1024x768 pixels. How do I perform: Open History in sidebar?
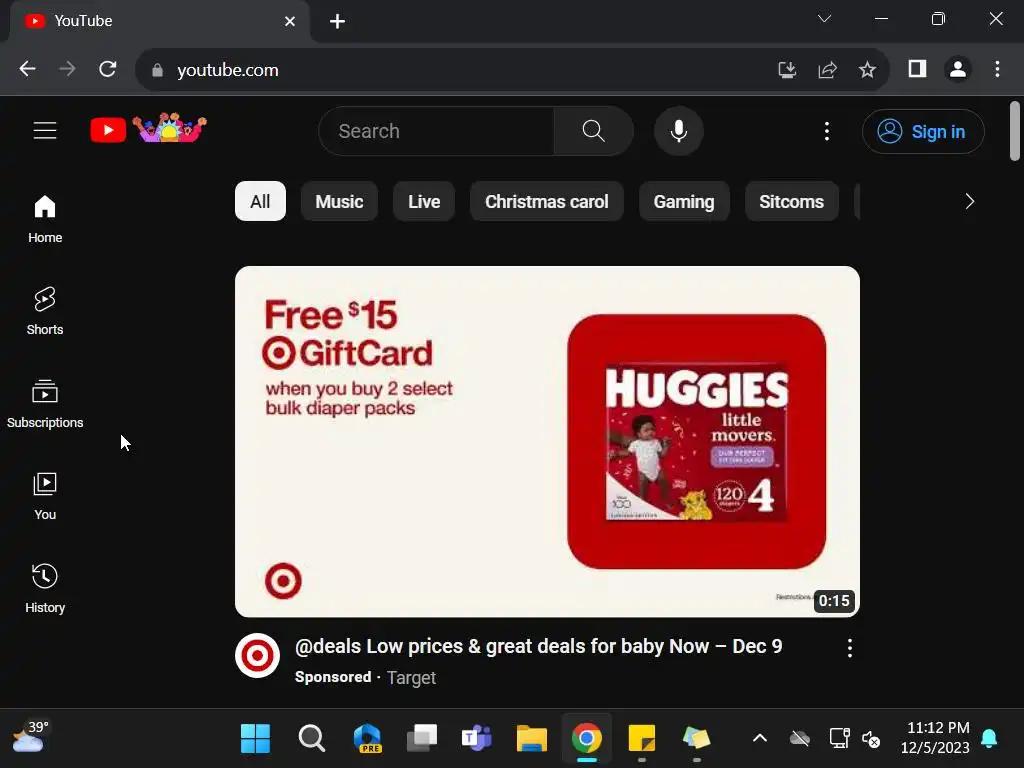[45, 588]
